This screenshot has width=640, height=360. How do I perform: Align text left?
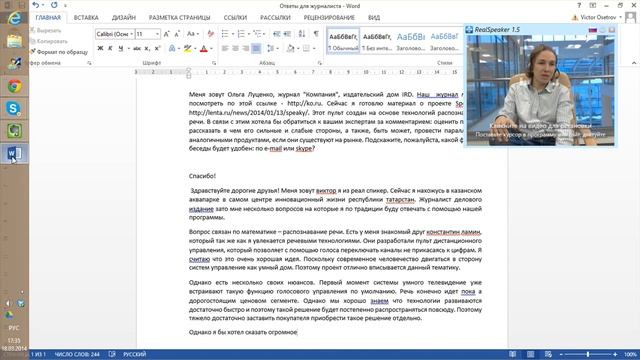[x=225, y=49]
